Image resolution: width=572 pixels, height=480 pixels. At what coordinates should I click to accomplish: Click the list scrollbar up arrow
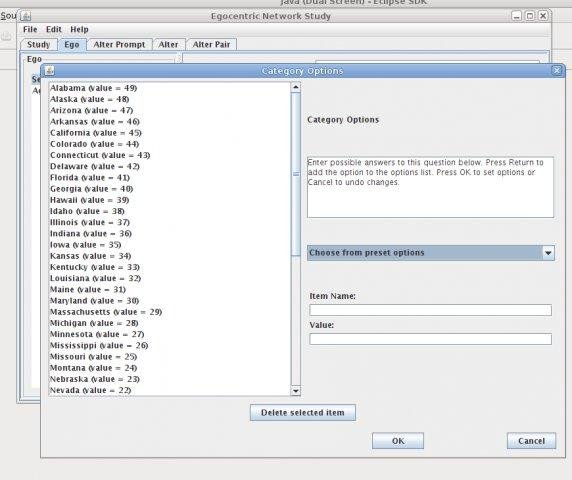pos(296,87)
